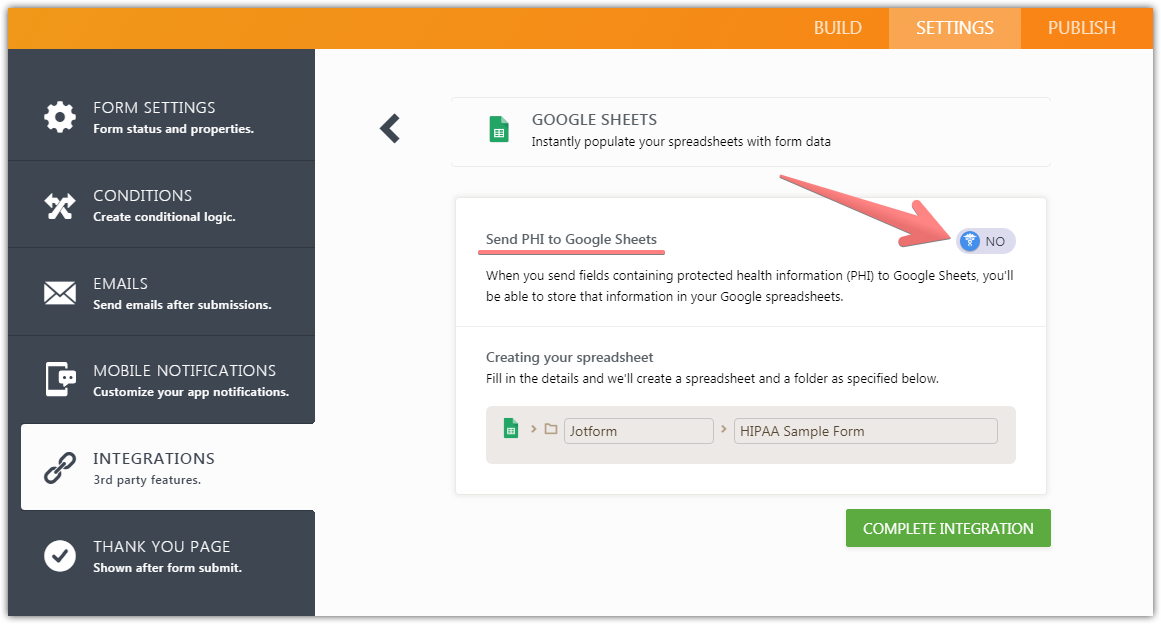Select the Settings tab
1161x624 pixels.
[x=954, y=28]
